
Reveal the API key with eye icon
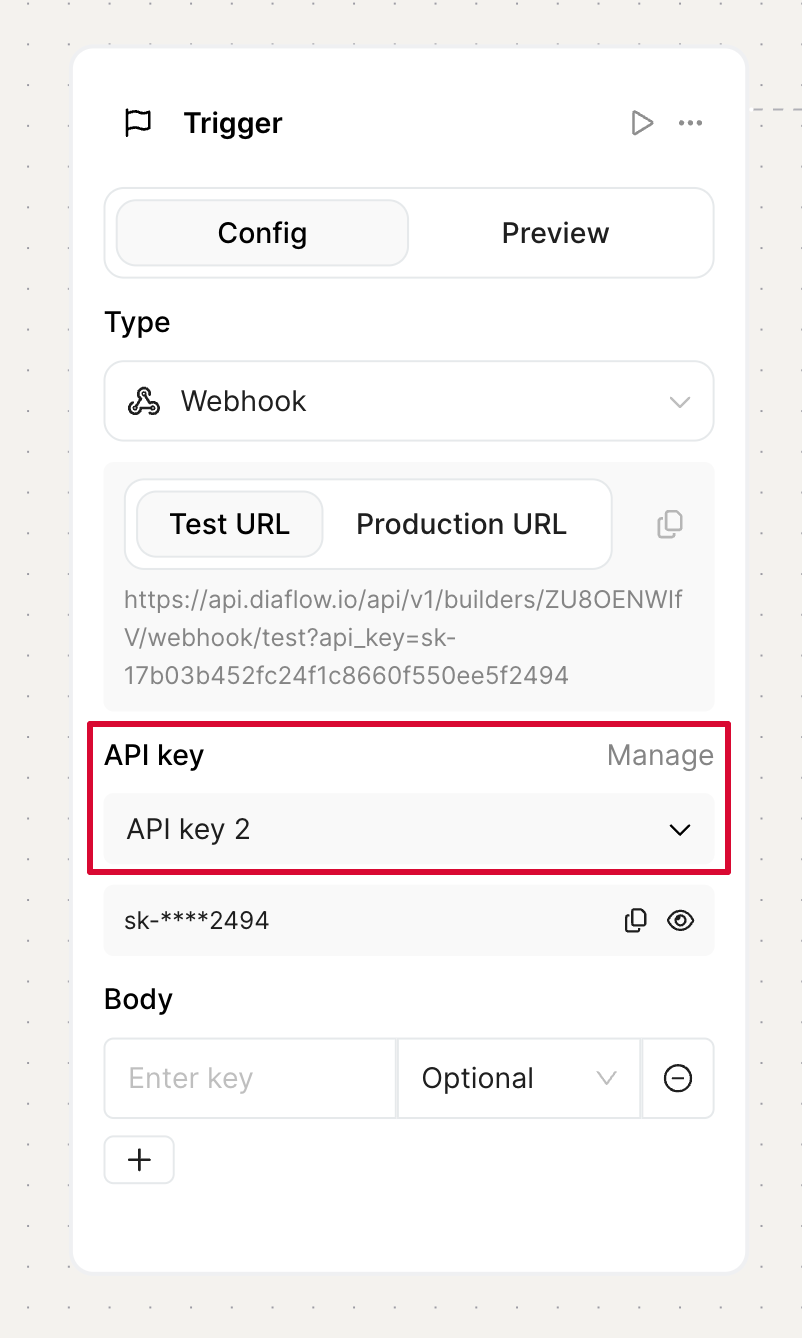coord(680,920)
